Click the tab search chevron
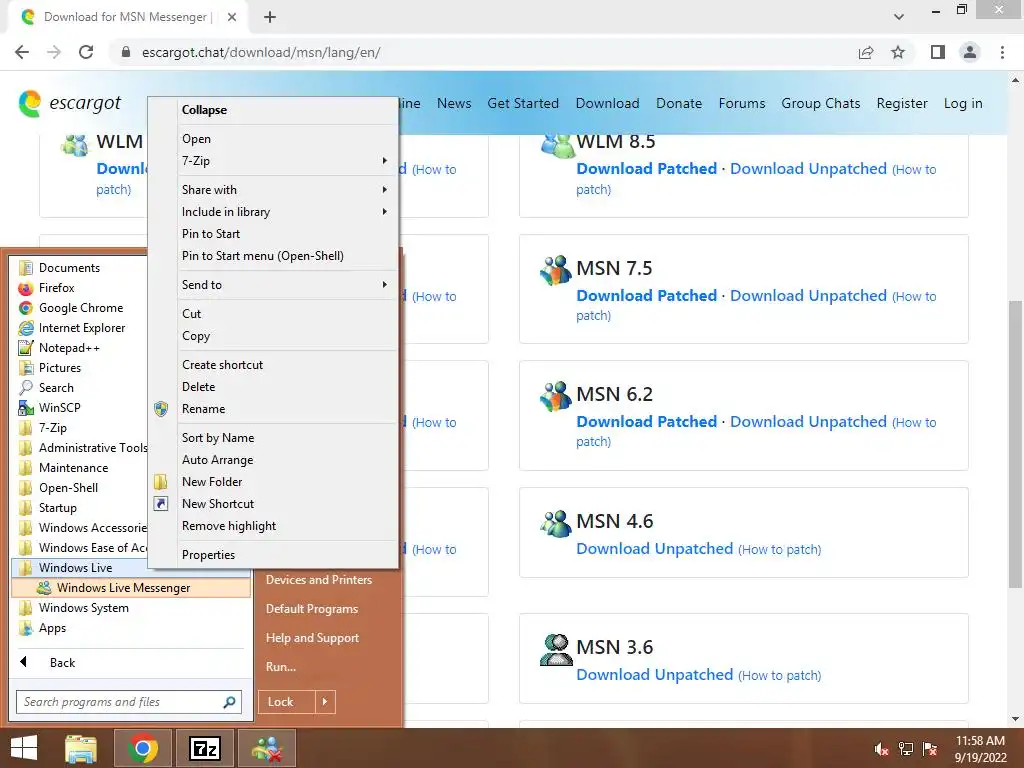The width and height of the screenshot is (1024, 768). (899, 17)
